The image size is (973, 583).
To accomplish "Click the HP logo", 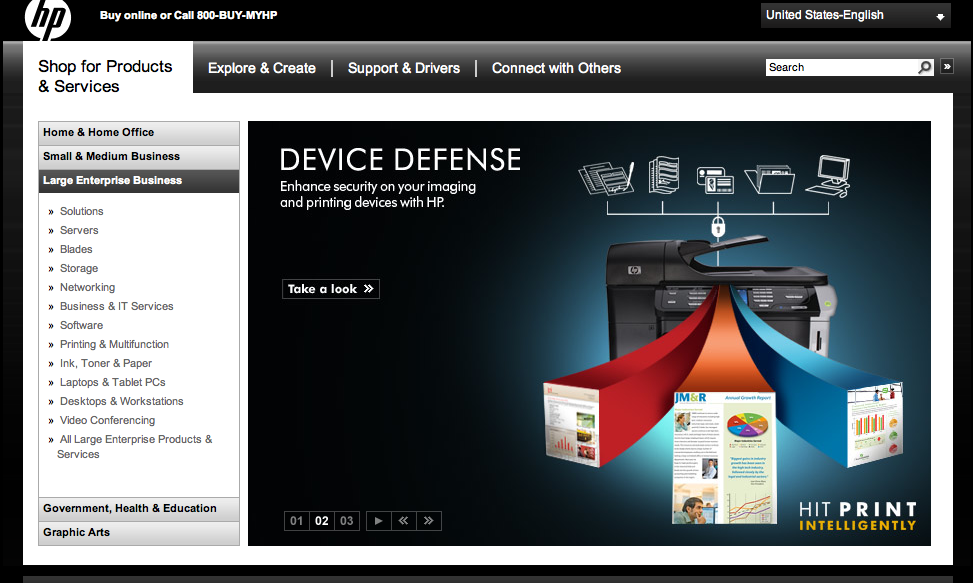I will pyautogui.click(x=48, y=19).
